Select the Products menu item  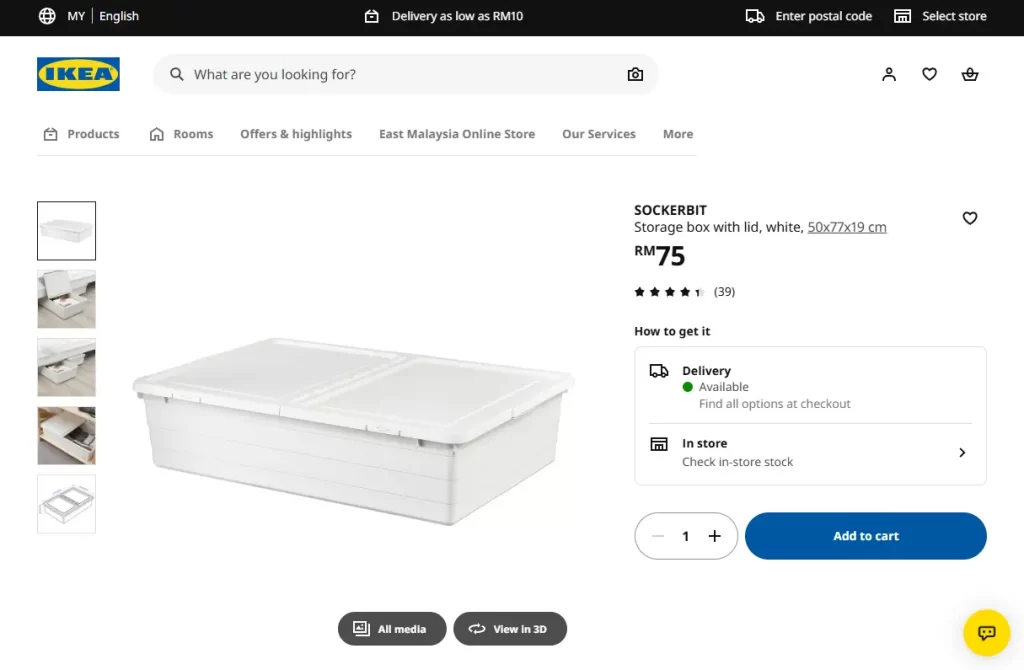pos(81,133)
